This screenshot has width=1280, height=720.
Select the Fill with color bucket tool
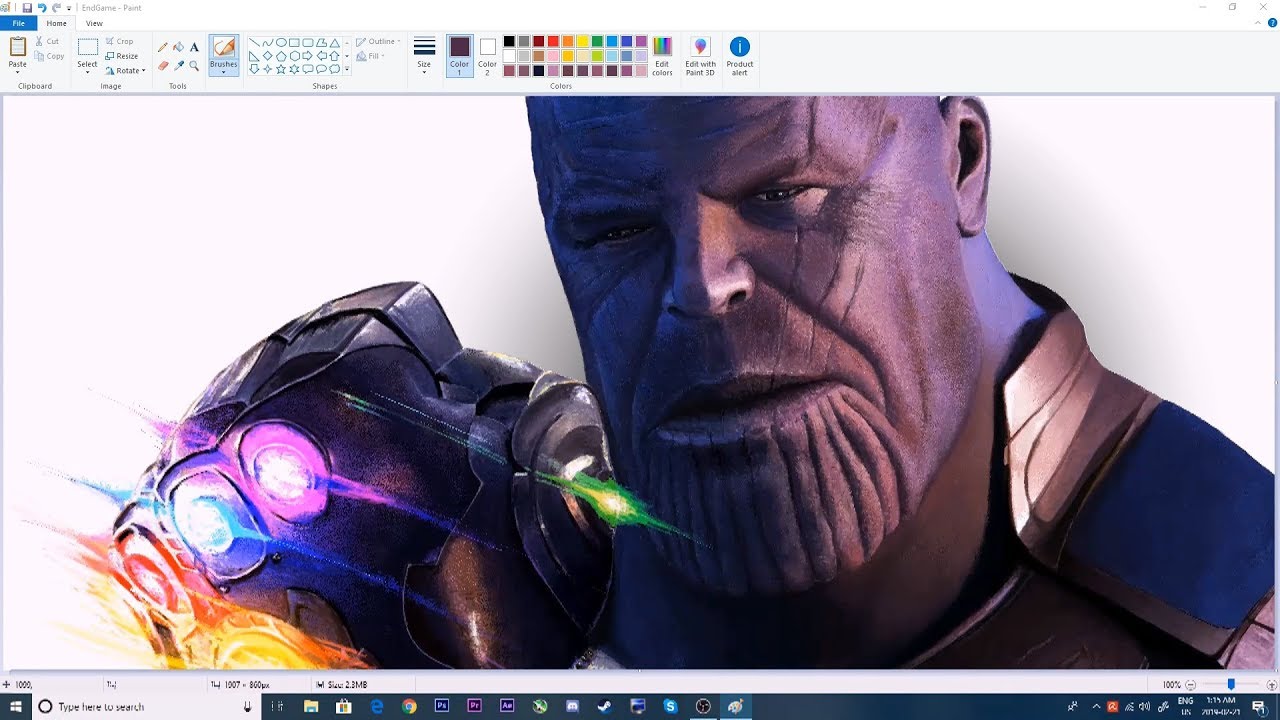tap(178, 47)
